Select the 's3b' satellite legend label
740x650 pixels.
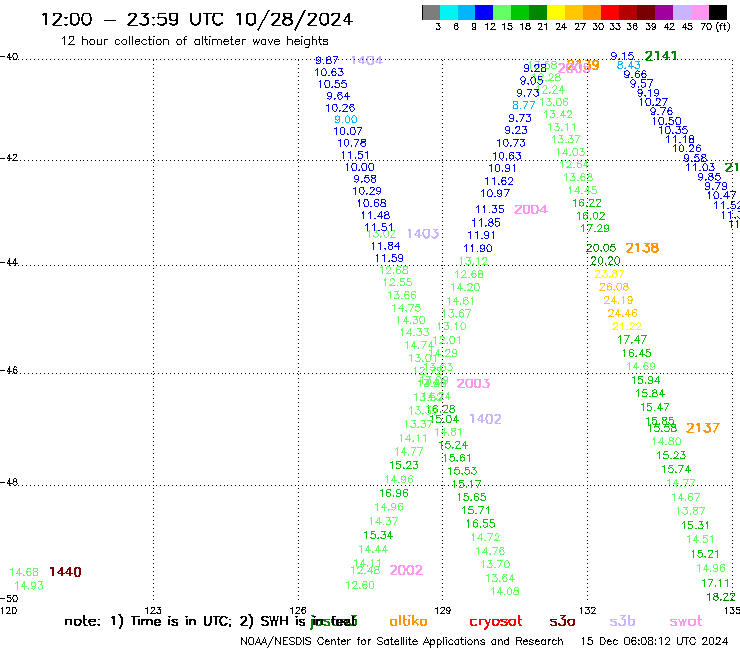coord(622,621)
